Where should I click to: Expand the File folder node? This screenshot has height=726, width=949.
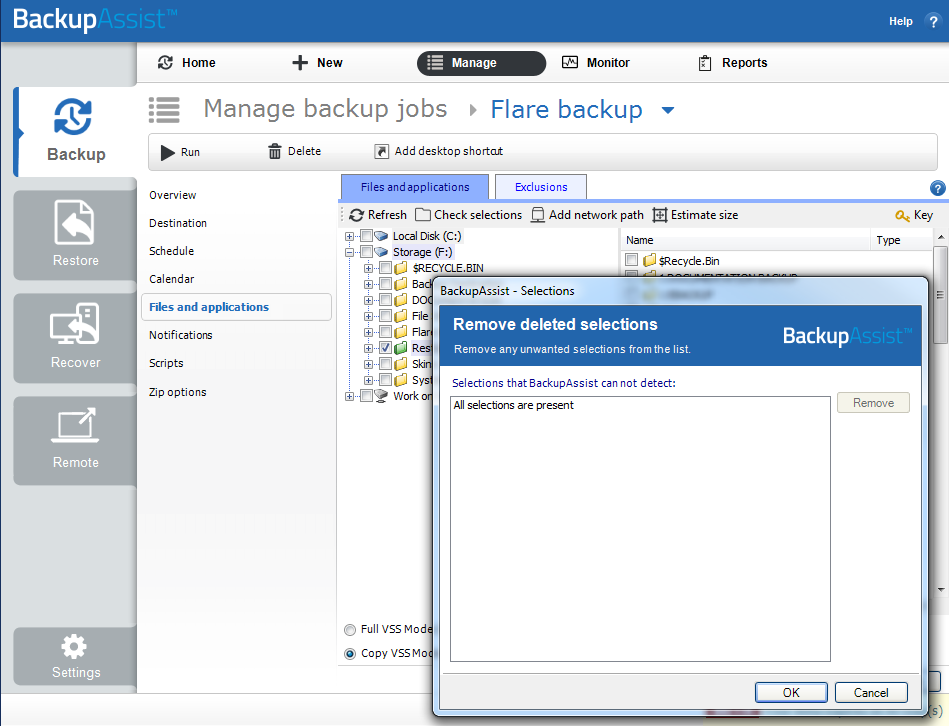point(368,316)
